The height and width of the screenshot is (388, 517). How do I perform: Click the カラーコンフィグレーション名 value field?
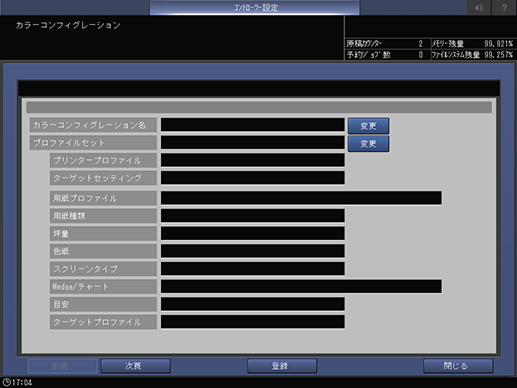[253, 125]
